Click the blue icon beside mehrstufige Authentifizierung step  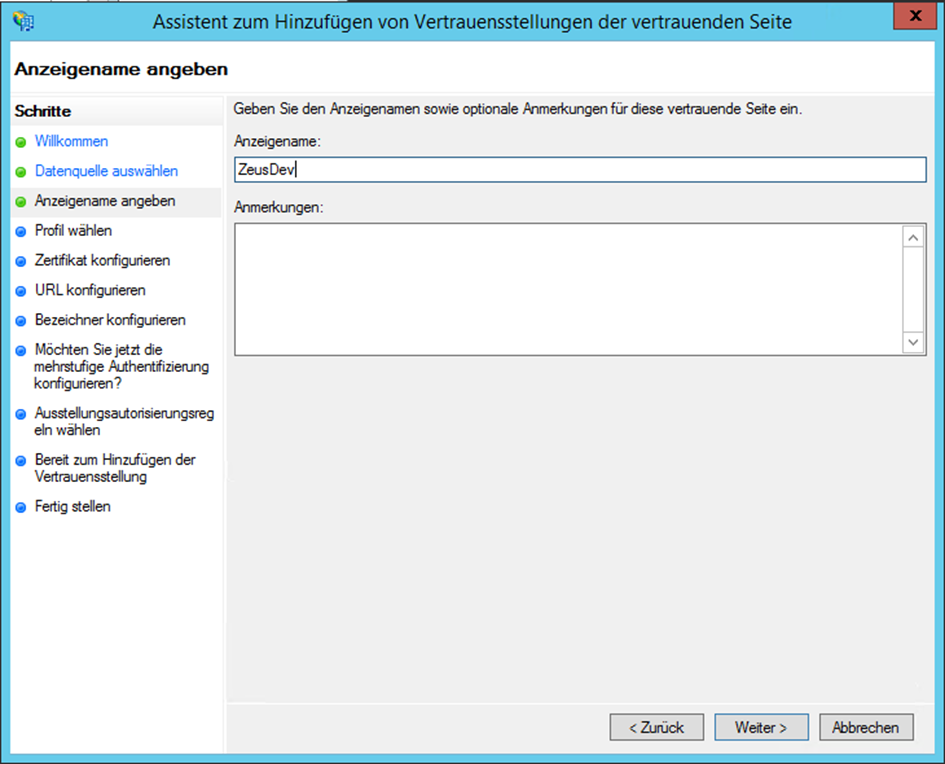click(22, 352)
